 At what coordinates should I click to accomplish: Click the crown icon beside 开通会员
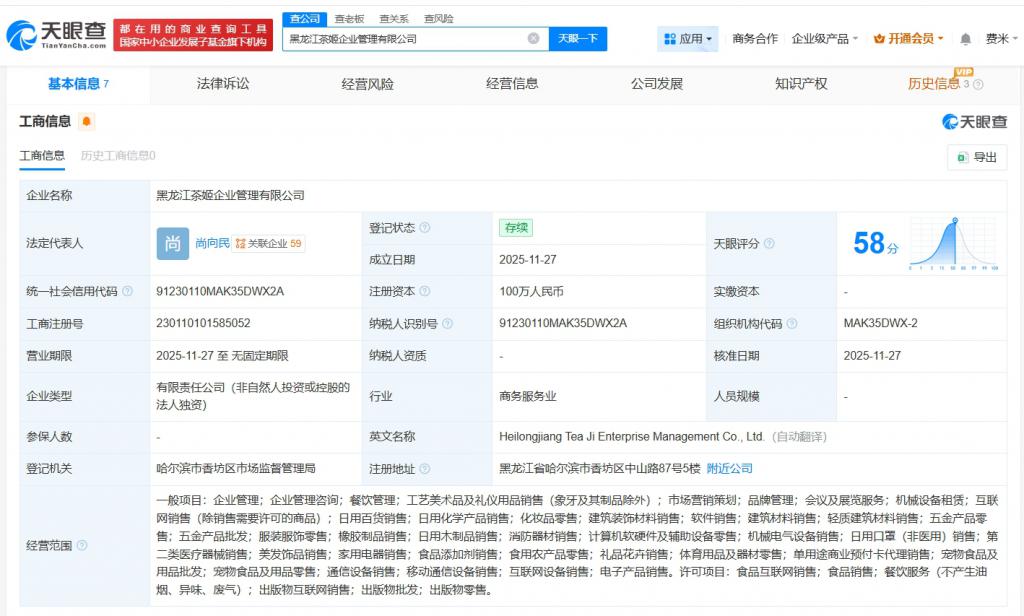pos(880,38)
